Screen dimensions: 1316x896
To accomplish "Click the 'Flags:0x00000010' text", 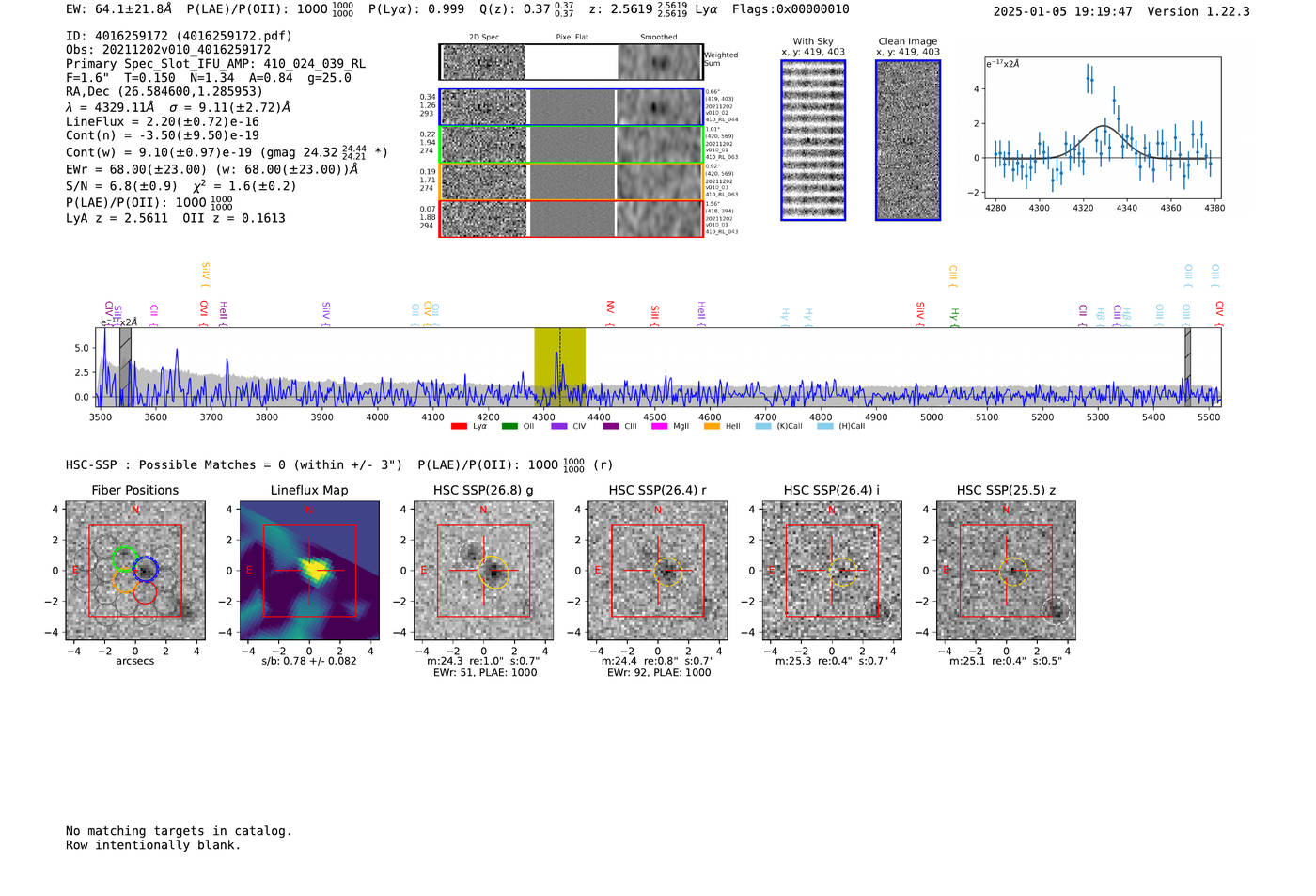I will (791, 9).
